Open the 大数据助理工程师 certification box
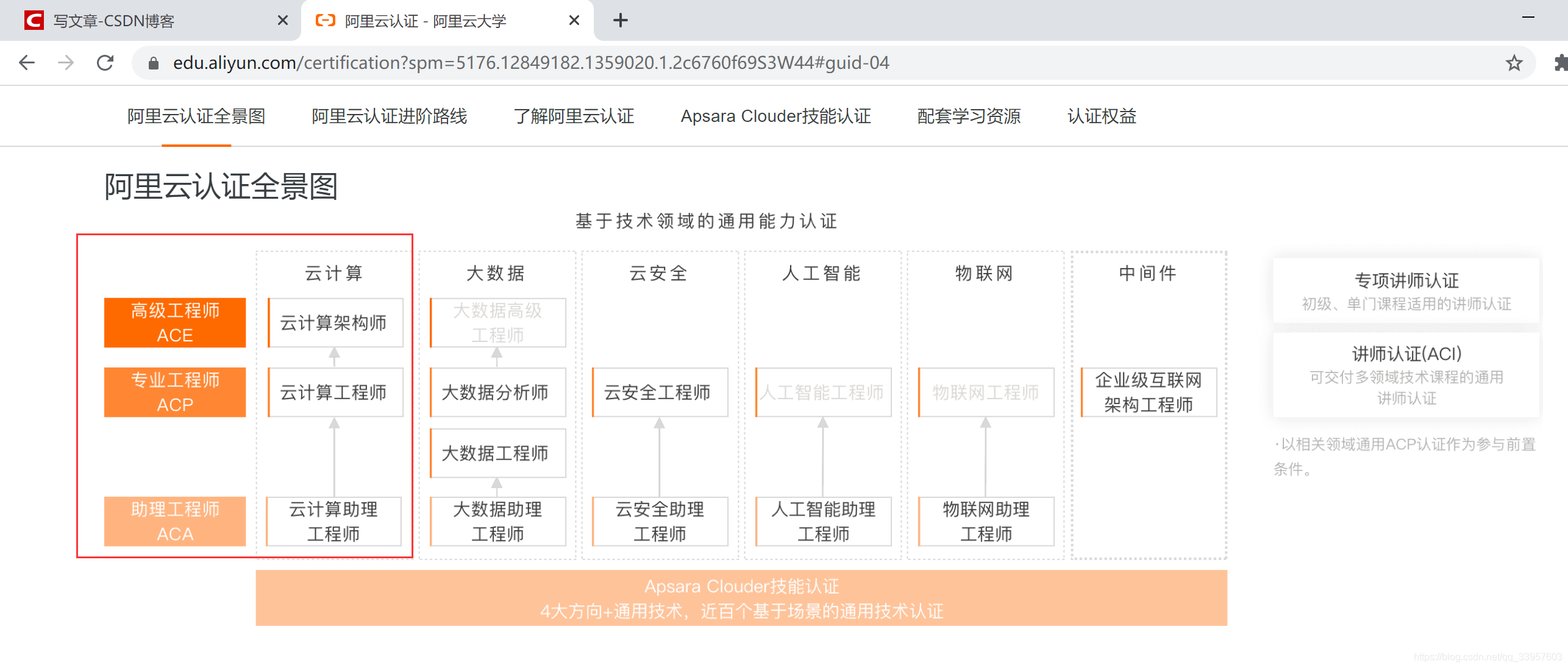This screenshot has width=1568, height=668. pos(497,521)
